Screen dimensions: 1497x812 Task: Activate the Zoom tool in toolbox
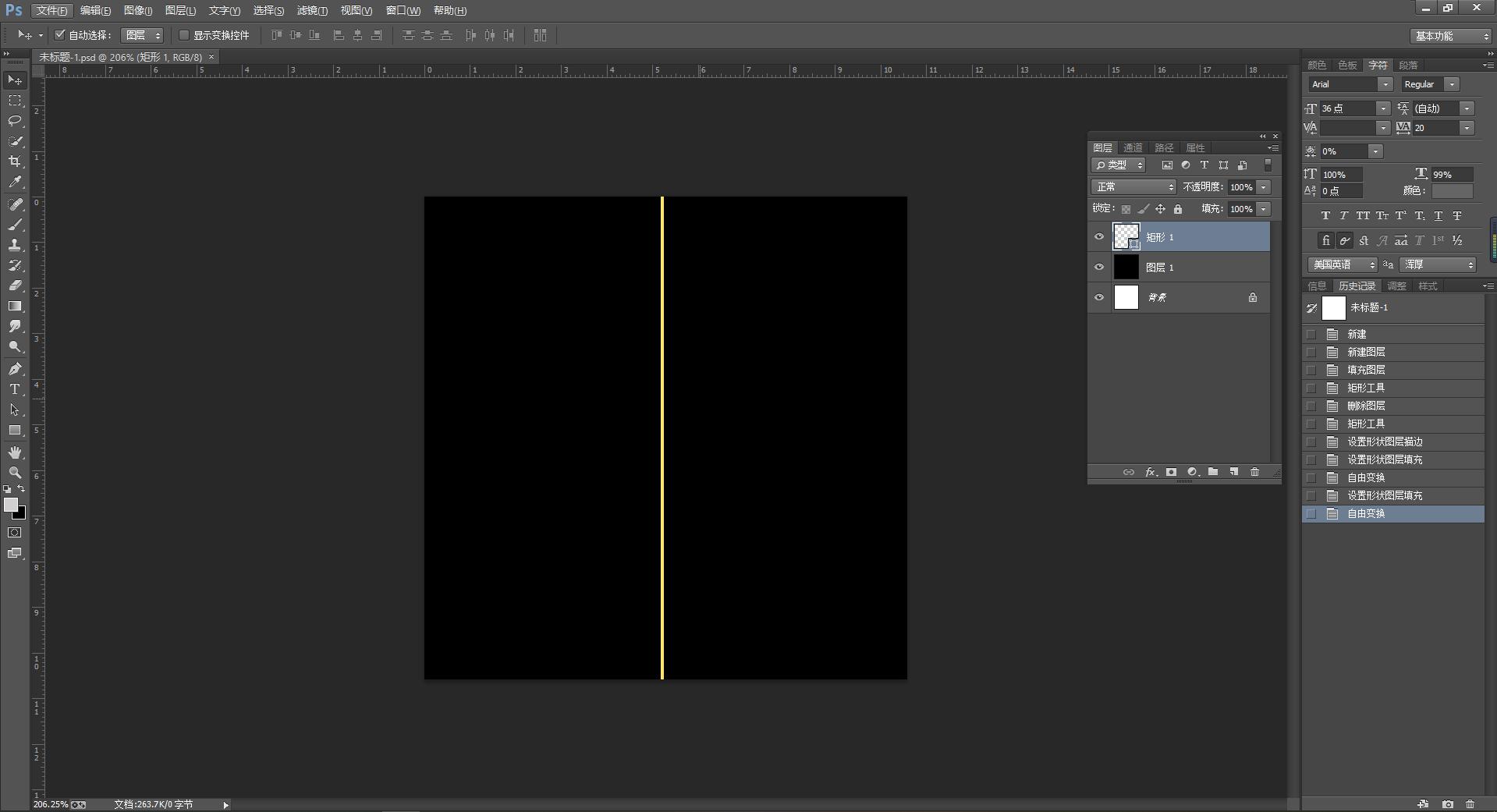(15, 473)
